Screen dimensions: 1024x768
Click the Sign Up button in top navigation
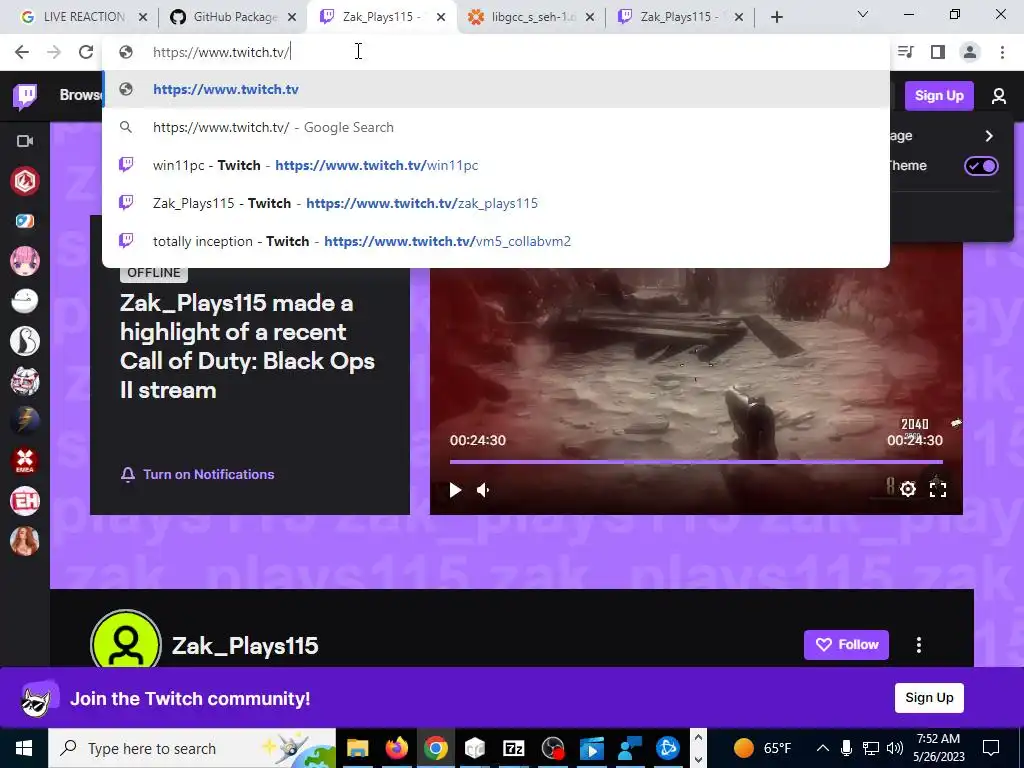tap(939, 96)
